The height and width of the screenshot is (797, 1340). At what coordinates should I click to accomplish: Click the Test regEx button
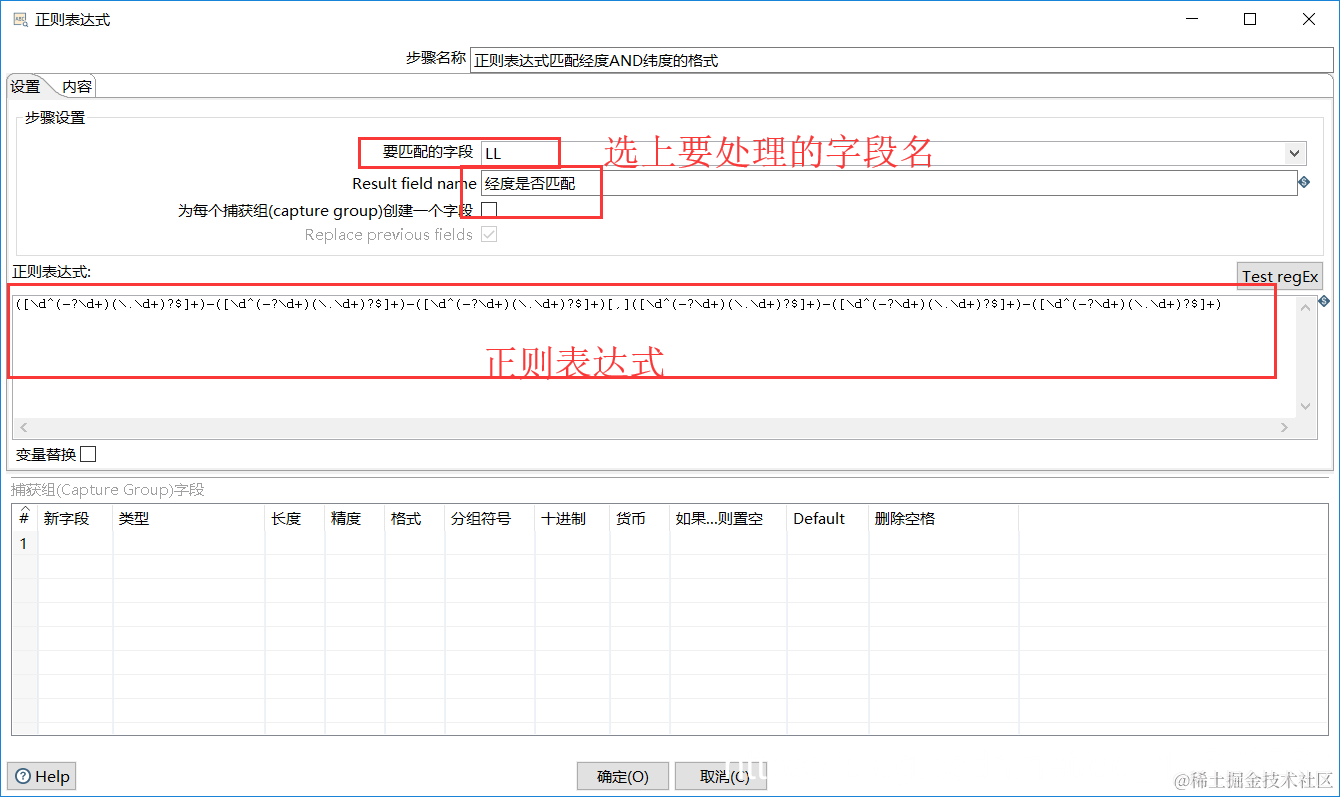point(1280,275)
